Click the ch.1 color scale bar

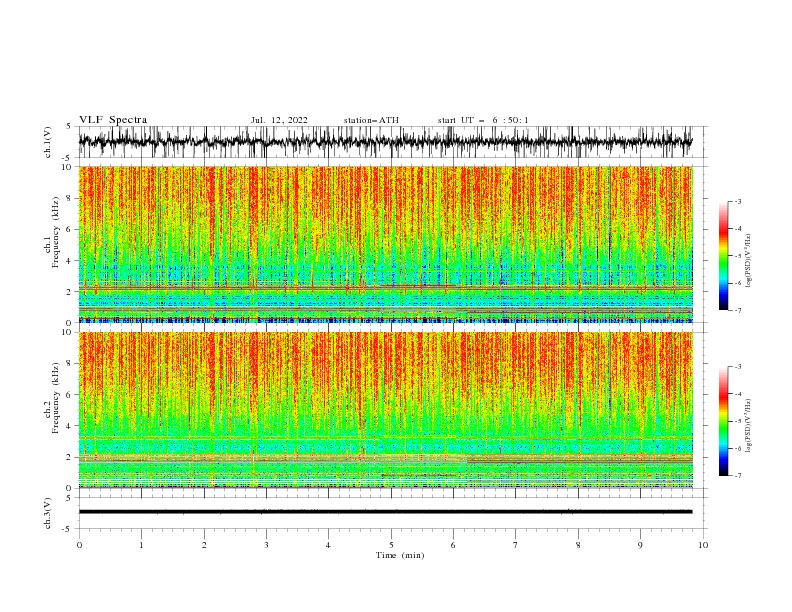723,256
